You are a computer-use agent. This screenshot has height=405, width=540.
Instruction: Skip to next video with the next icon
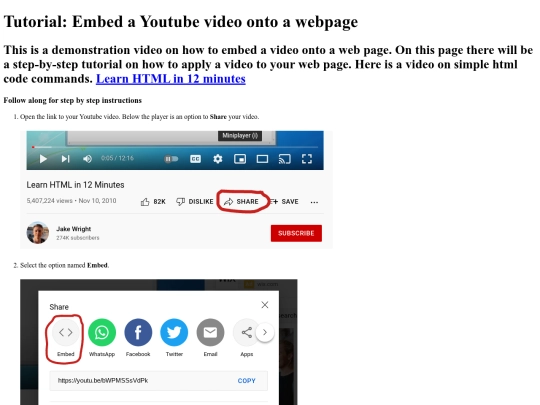[x=65, y=159]
